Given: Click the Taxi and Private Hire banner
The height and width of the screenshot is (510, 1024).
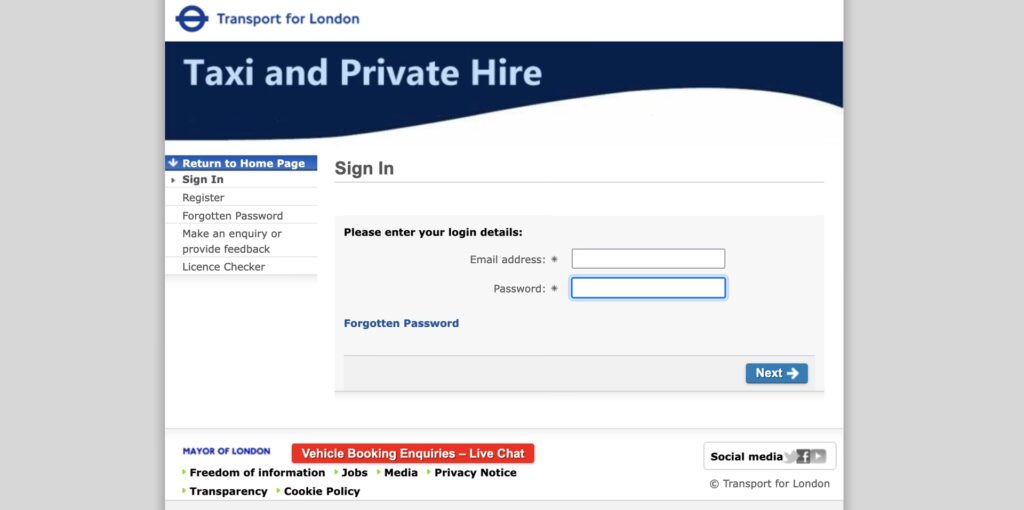Looking at the screenshot, I should [x=362, y=73].
